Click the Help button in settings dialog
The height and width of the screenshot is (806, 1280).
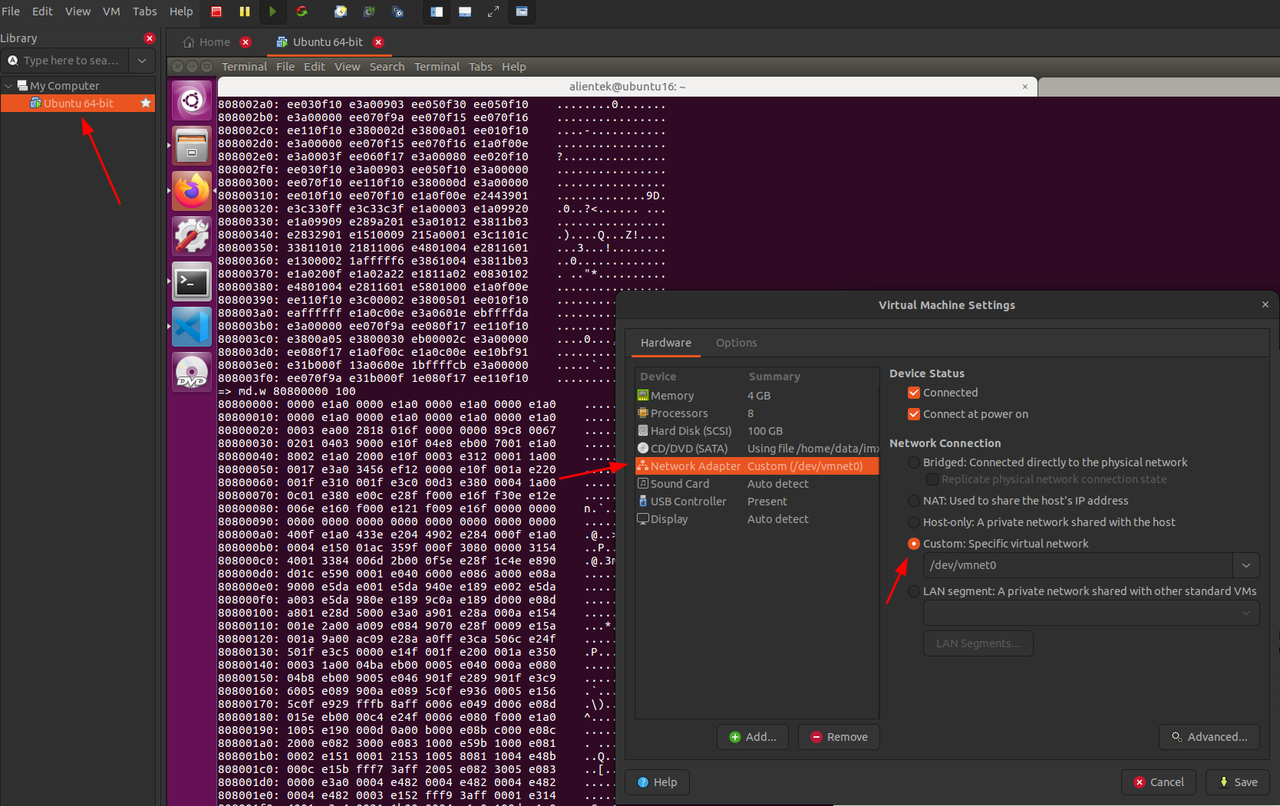pyautogui.click(x=657, y=782)
